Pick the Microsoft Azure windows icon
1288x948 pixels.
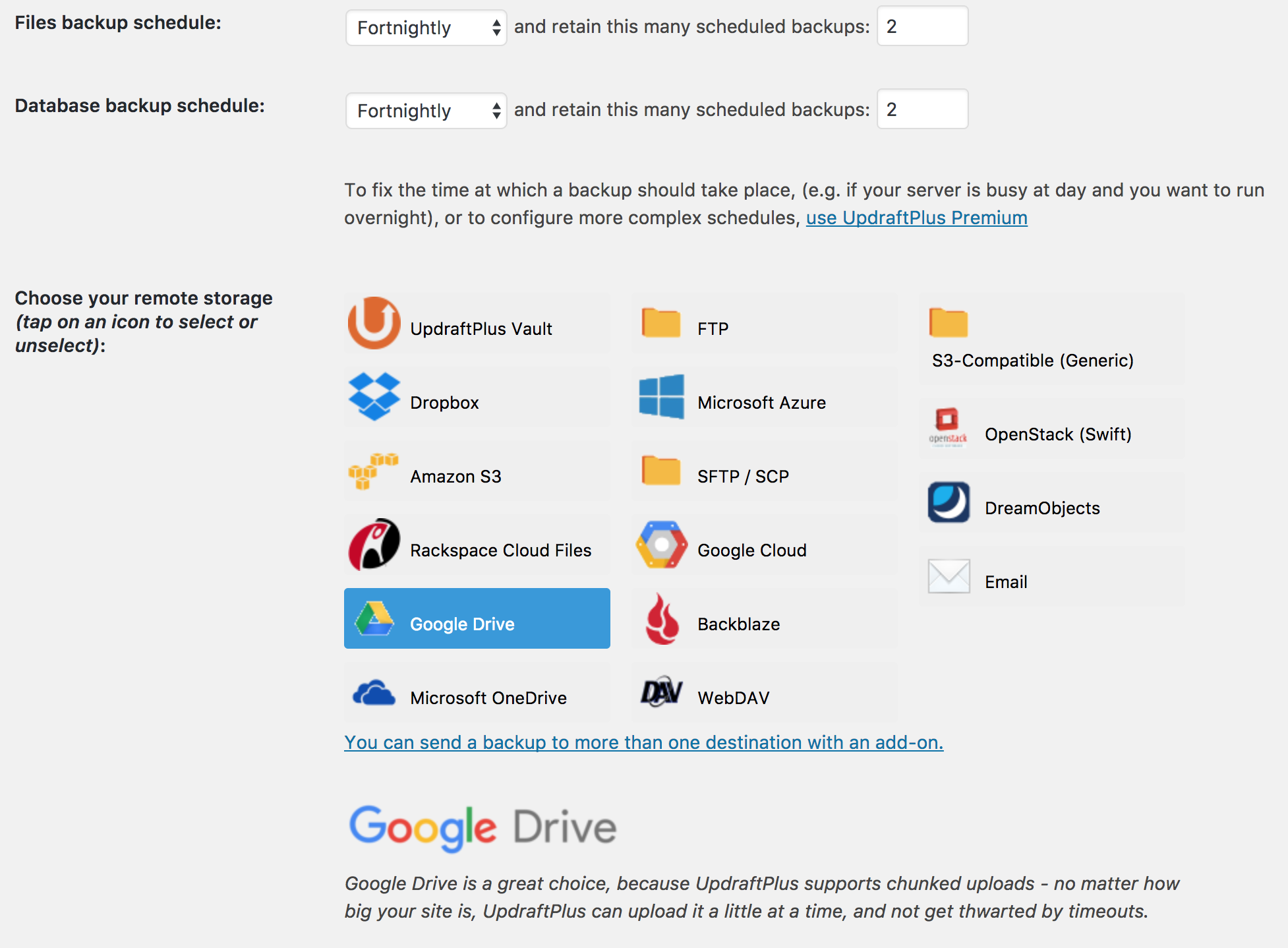[661, 397]
